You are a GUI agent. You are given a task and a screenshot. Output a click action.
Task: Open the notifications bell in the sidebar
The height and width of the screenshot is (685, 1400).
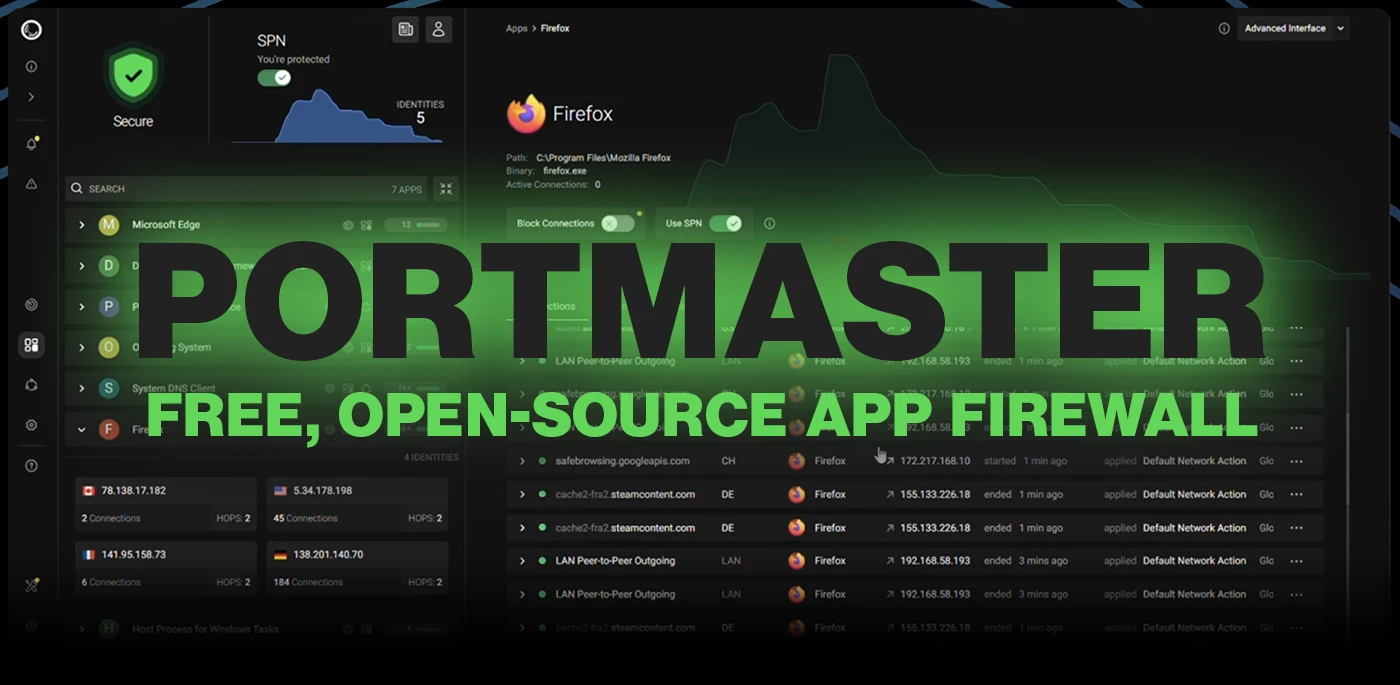31,144
